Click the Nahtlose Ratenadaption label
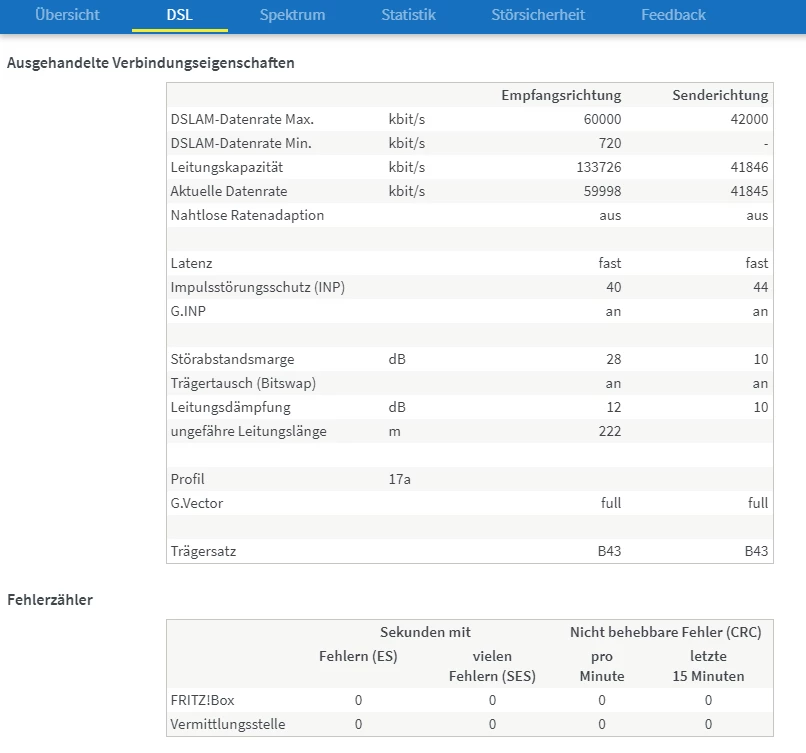806x753 pixels. (x=247, y=215)
